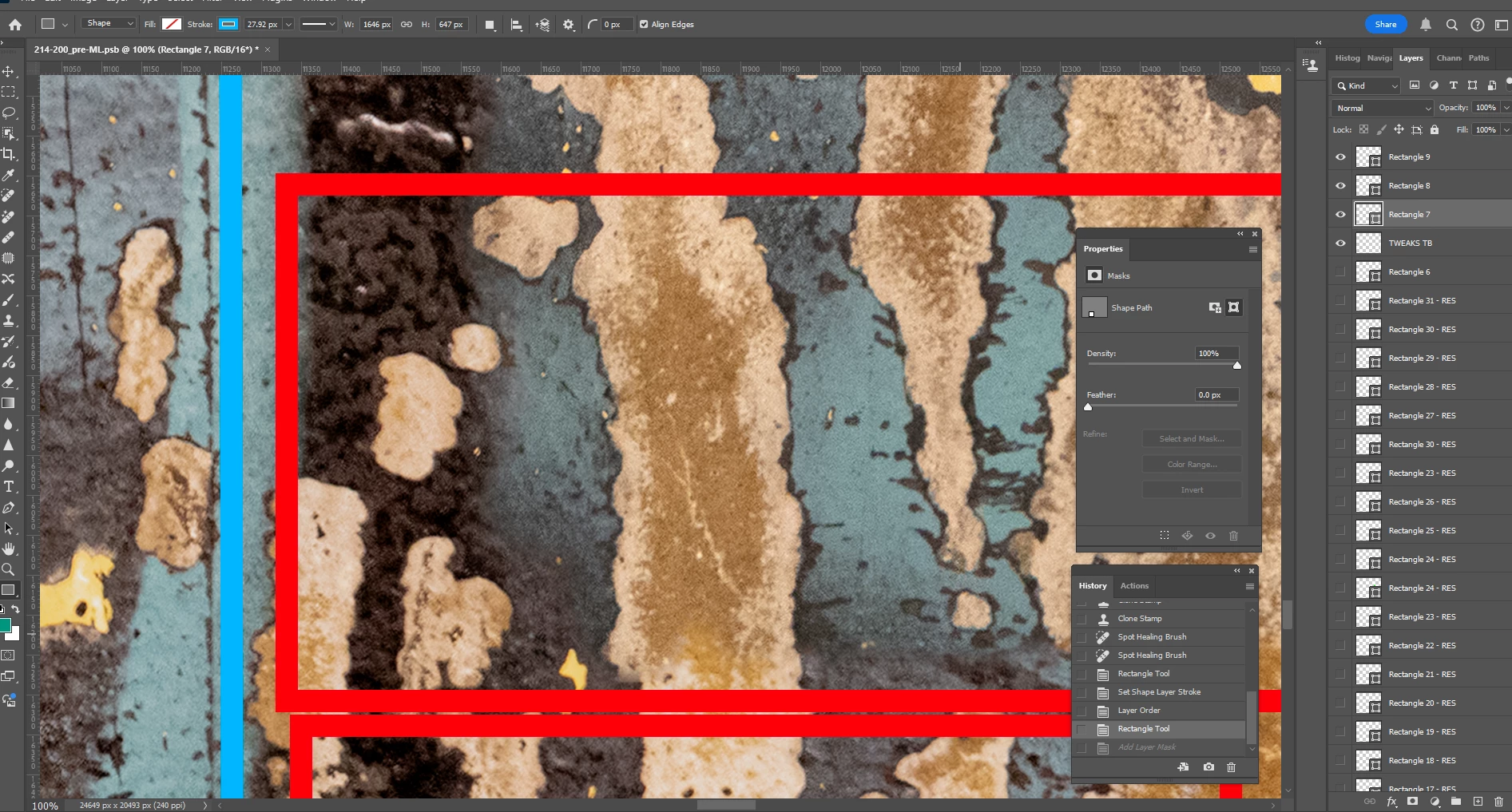1512x812 pixels.
Task: Select the Move tool
Action: coord(8,71)
